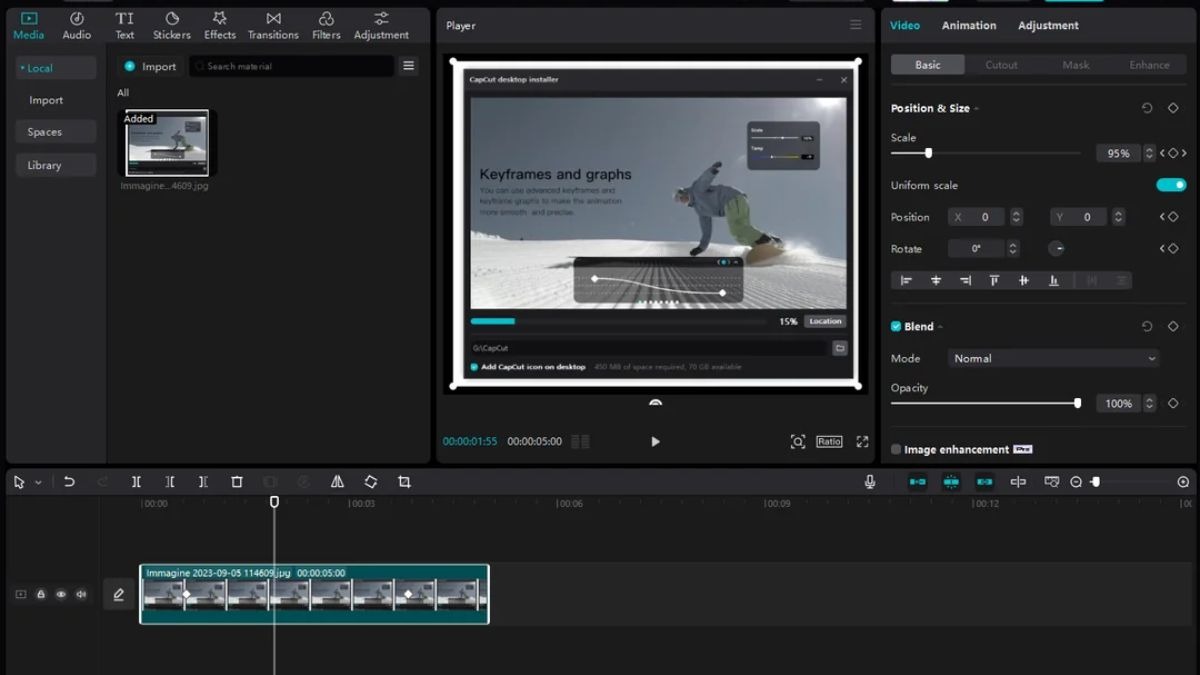Adjust the Rotate value stepper
The height and width of the screenshot is (675, 1200).
(x=1013, y=249)
